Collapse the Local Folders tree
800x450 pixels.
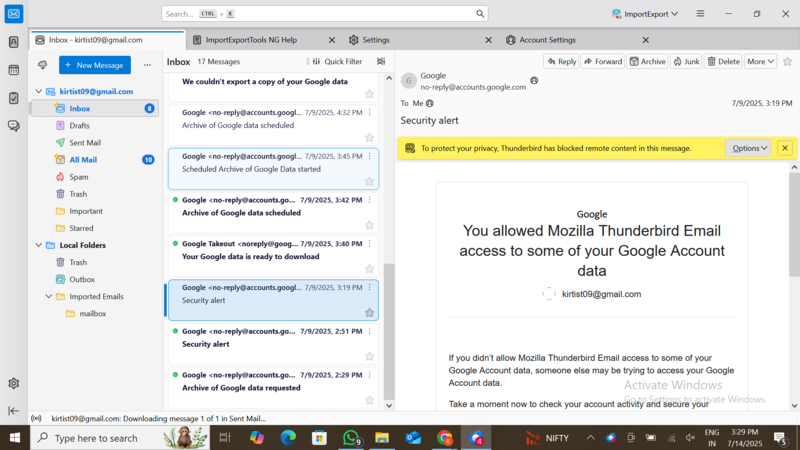click(38, 245)
